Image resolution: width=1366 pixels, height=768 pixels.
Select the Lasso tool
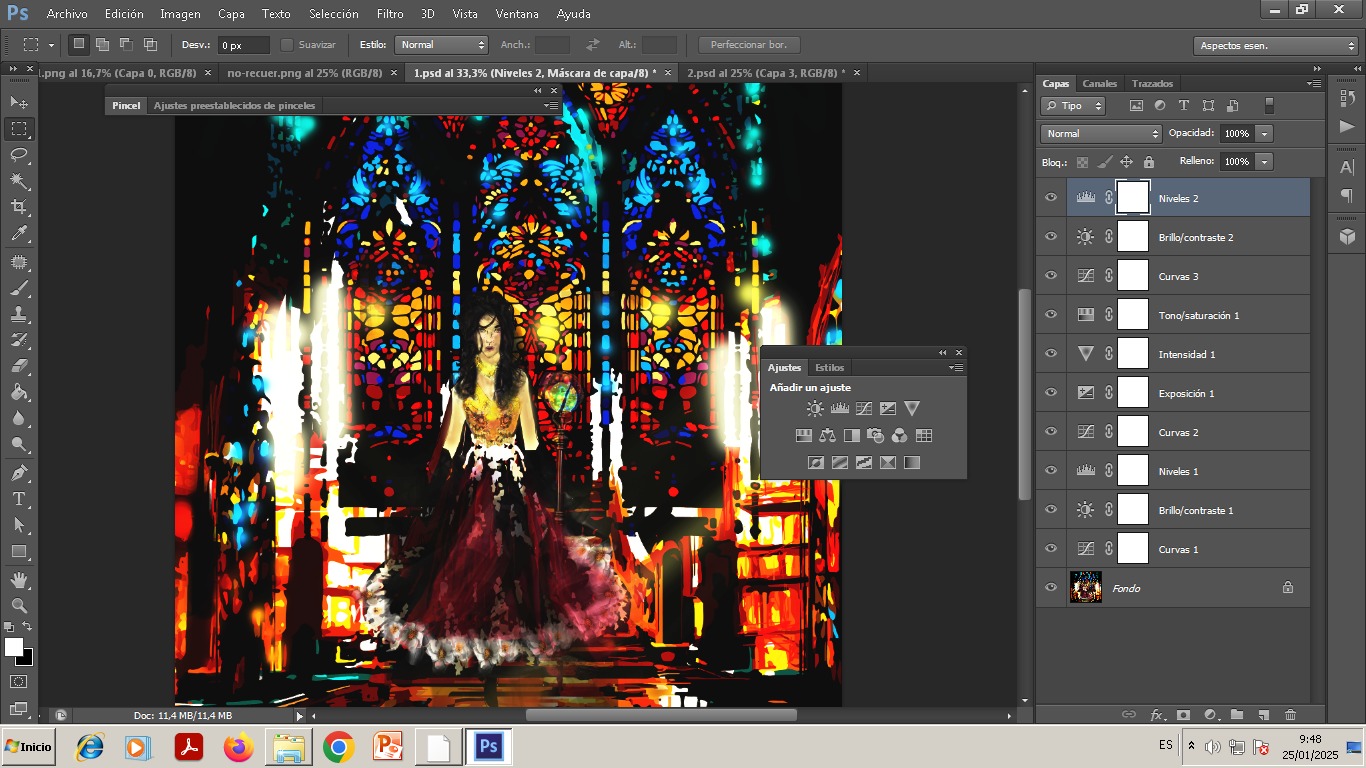click(x=19, y=155)
